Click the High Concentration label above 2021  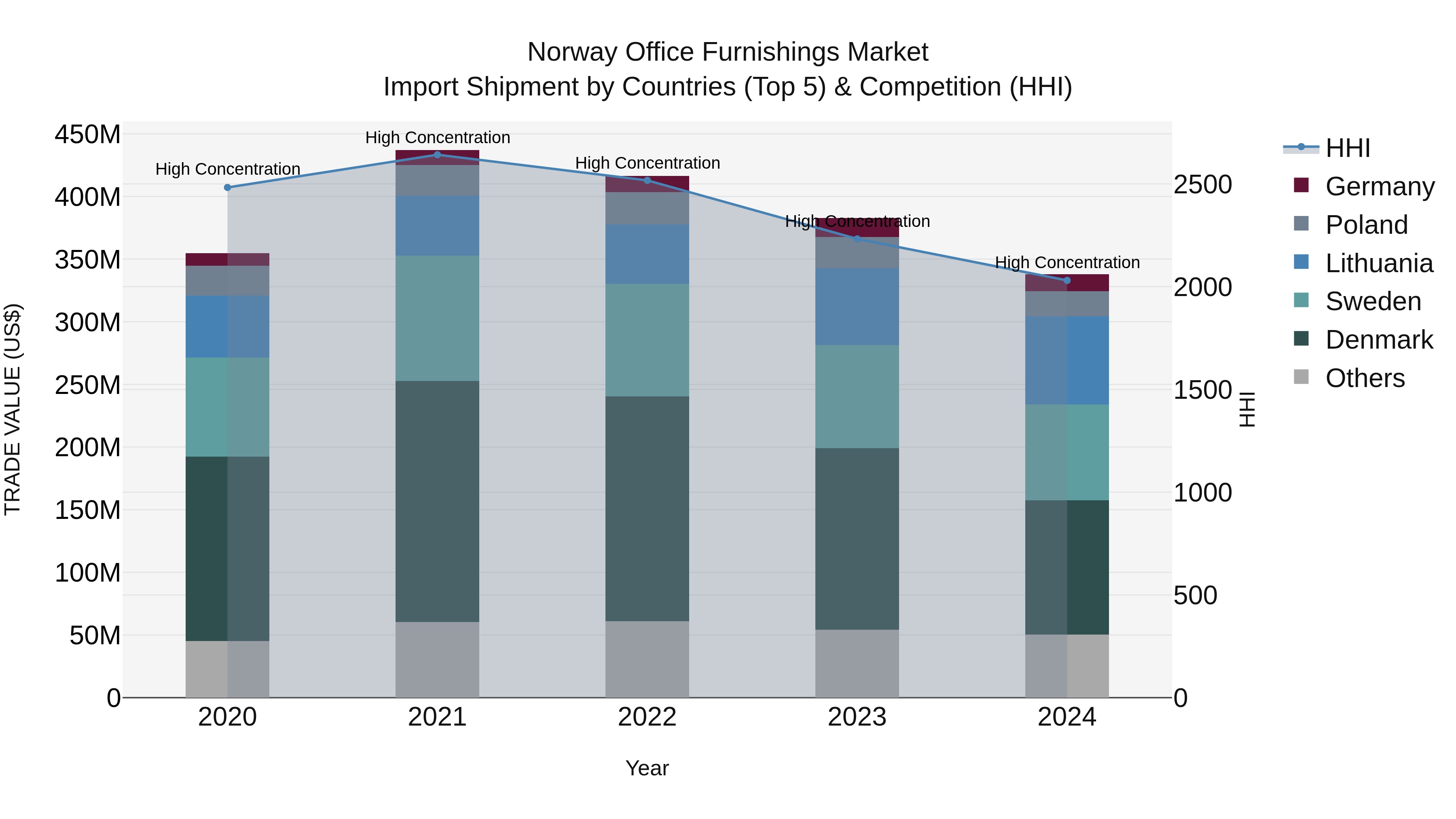438,138
